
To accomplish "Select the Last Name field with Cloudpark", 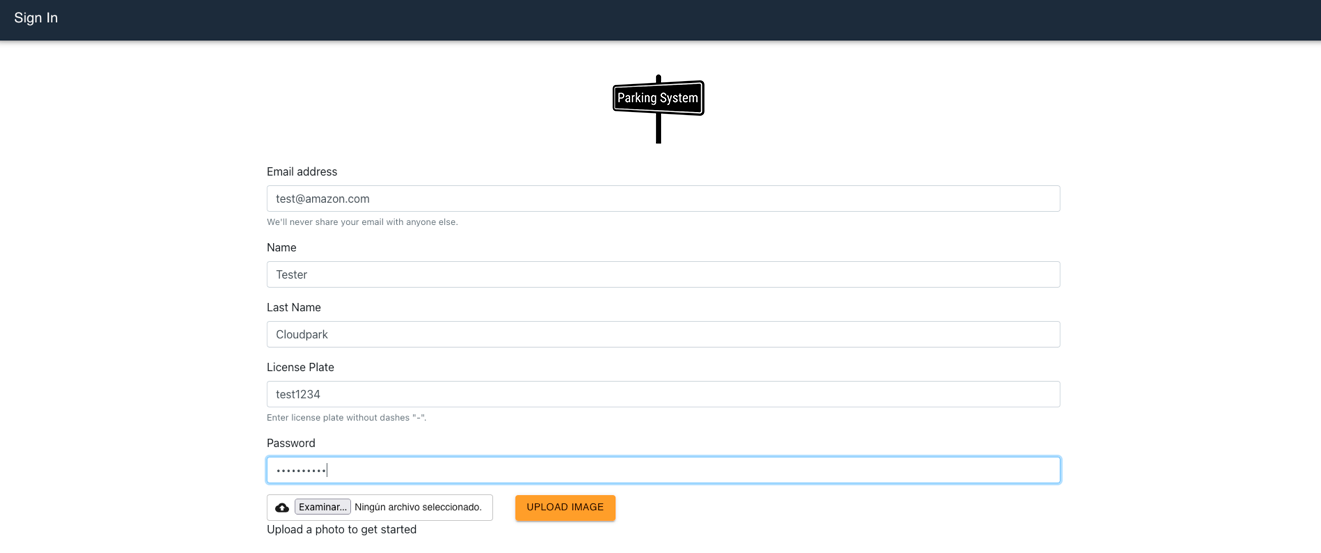I will [662, 335].
